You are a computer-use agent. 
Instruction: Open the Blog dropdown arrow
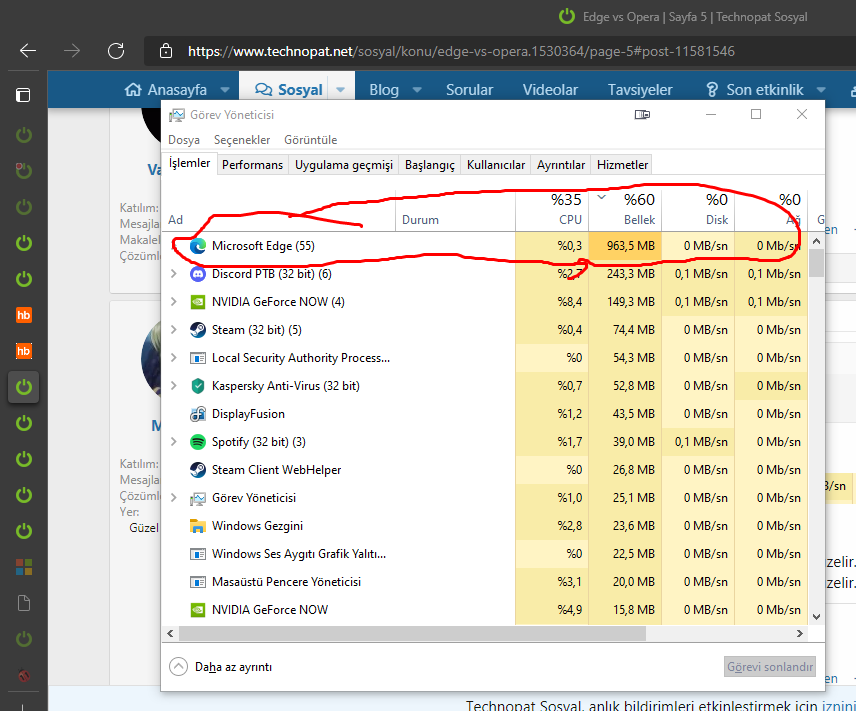pyautogui.click(x=417, y=90)
